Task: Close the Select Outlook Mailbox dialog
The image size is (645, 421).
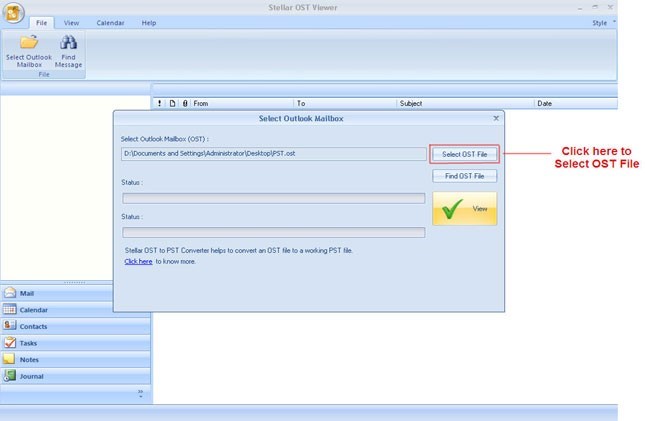Action: [x=496, y=118]
